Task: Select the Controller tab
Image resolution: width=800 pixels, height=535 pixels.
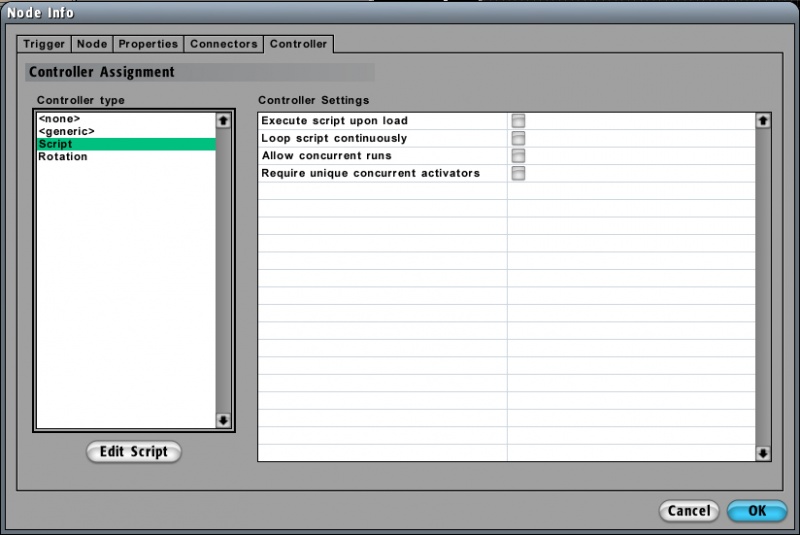Action: coord(298,44)
